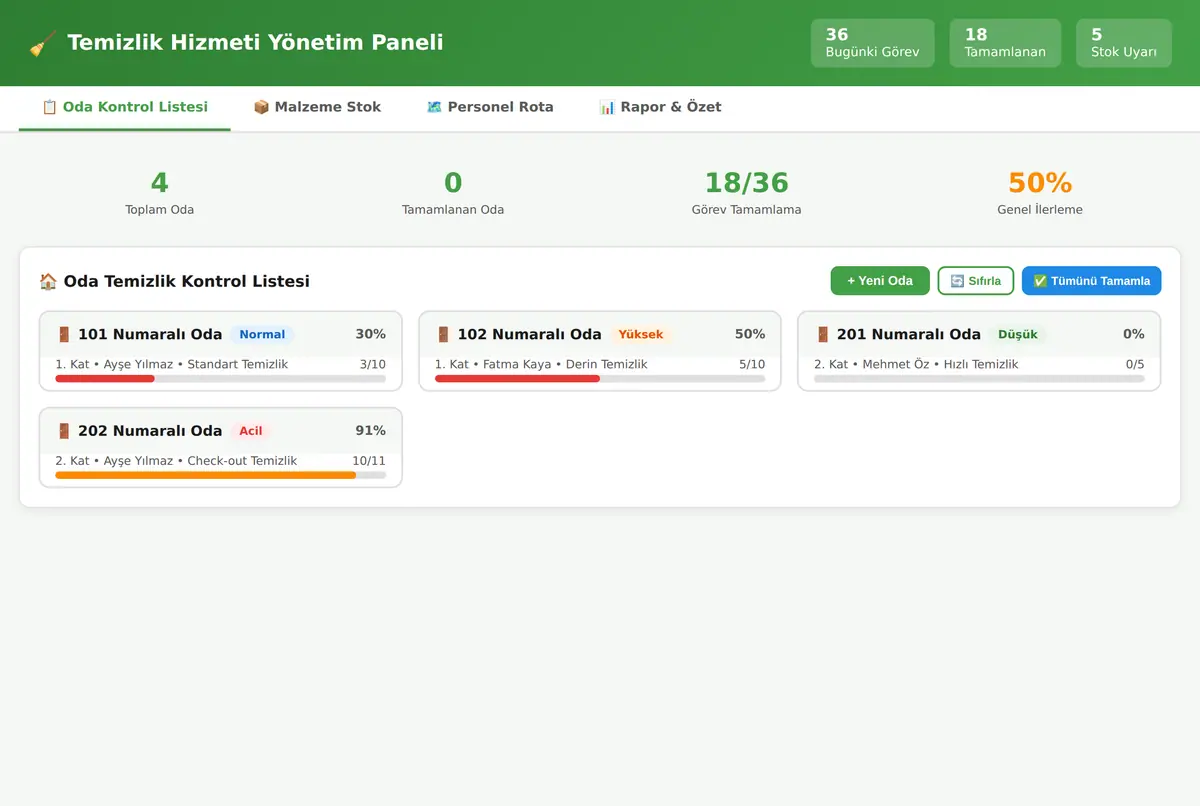Click the Bugünkü Görev stat box
The width and height of the screenshot is (1200, 806).
pos(872,43)
